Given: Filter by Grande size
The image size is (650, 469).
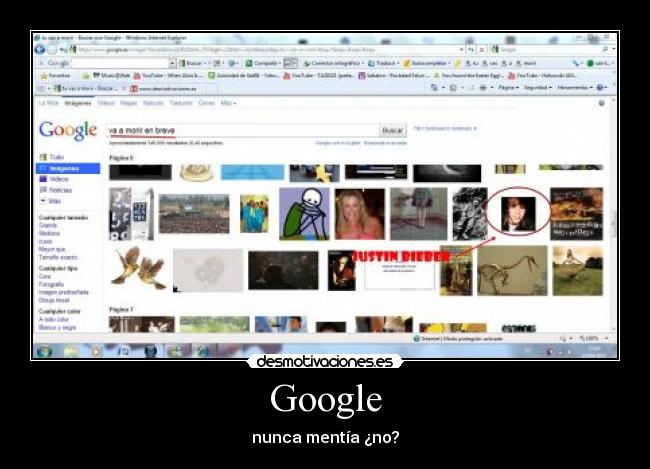Looking at the screenshot, I should tap(48, 225).
